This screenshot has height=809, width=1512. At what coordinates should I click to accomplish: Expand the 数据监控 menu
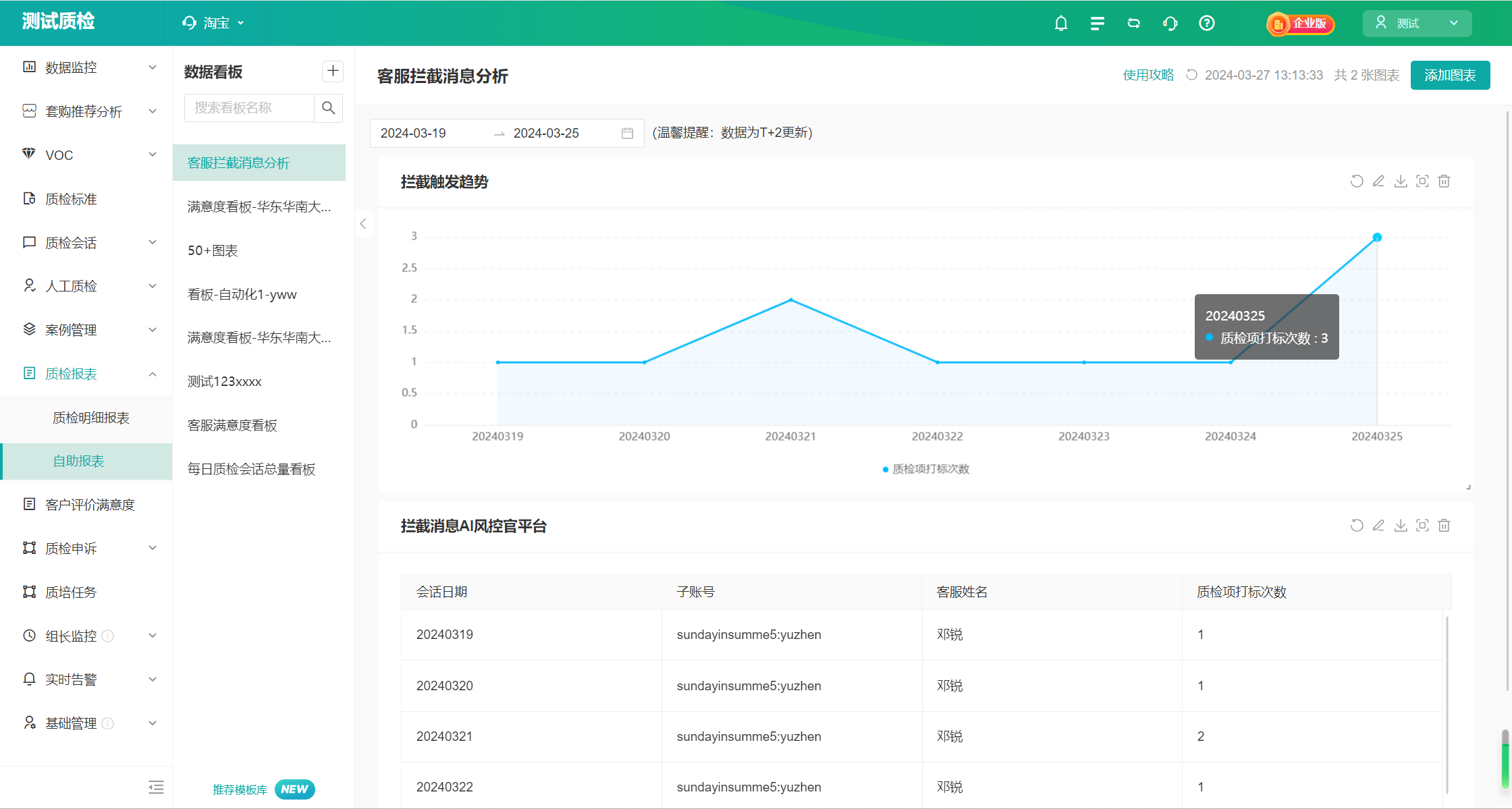[86, 67]
